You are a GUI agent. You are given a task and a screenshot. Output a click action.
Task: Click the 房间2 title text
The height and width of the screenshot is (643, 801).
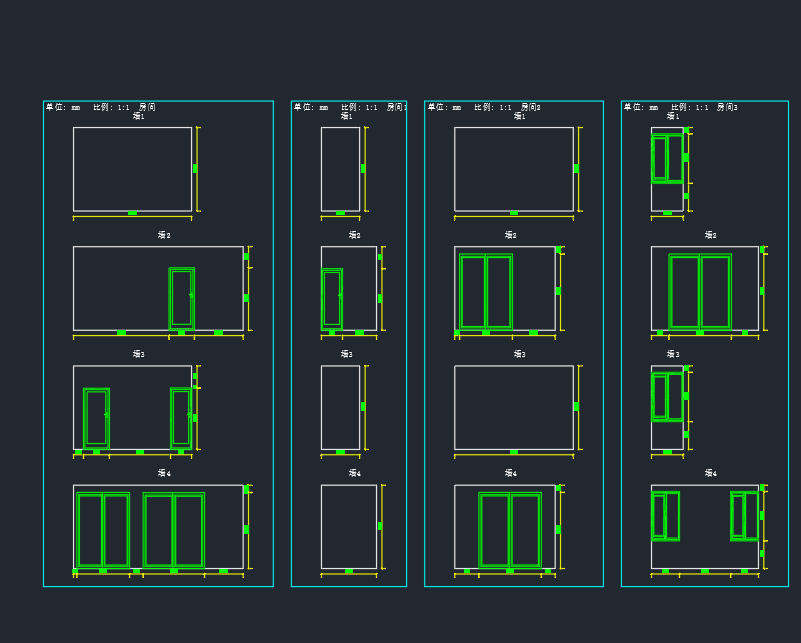(x=530, y=107)
